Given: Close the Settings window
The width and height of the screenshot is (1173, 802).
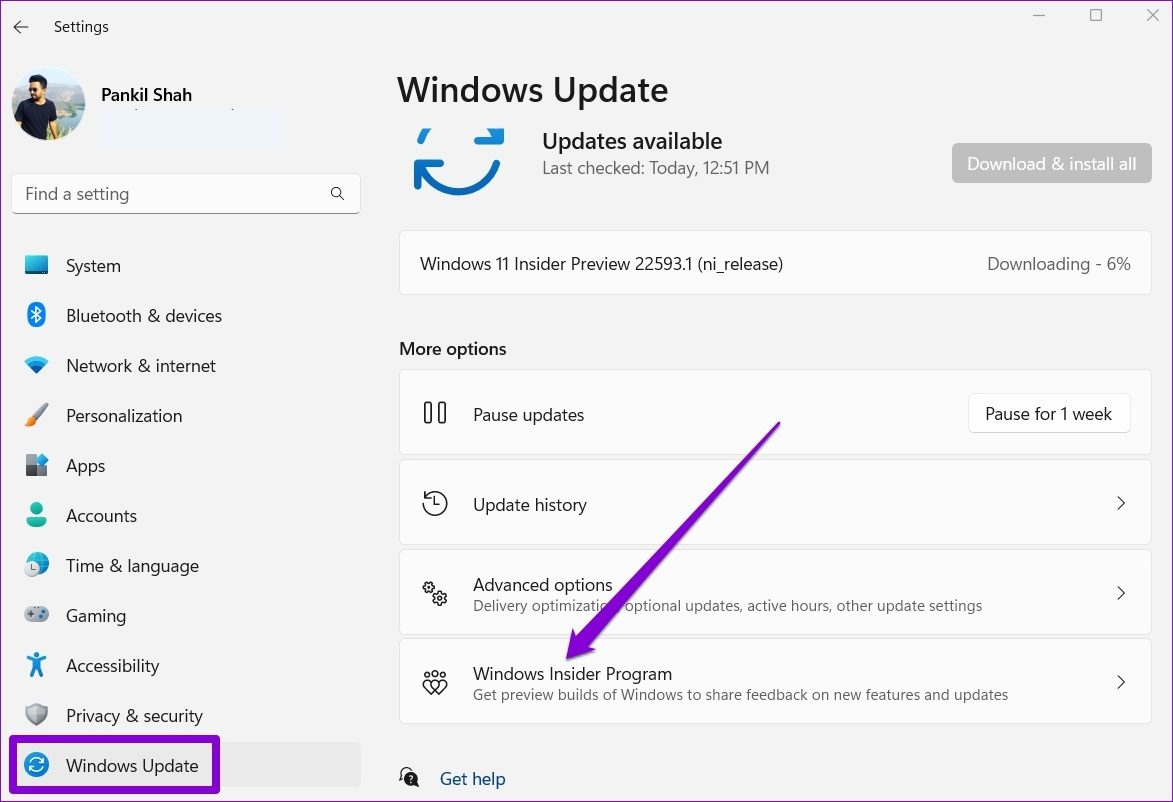Looking at the screenshot, I should tap(1153, 15).
